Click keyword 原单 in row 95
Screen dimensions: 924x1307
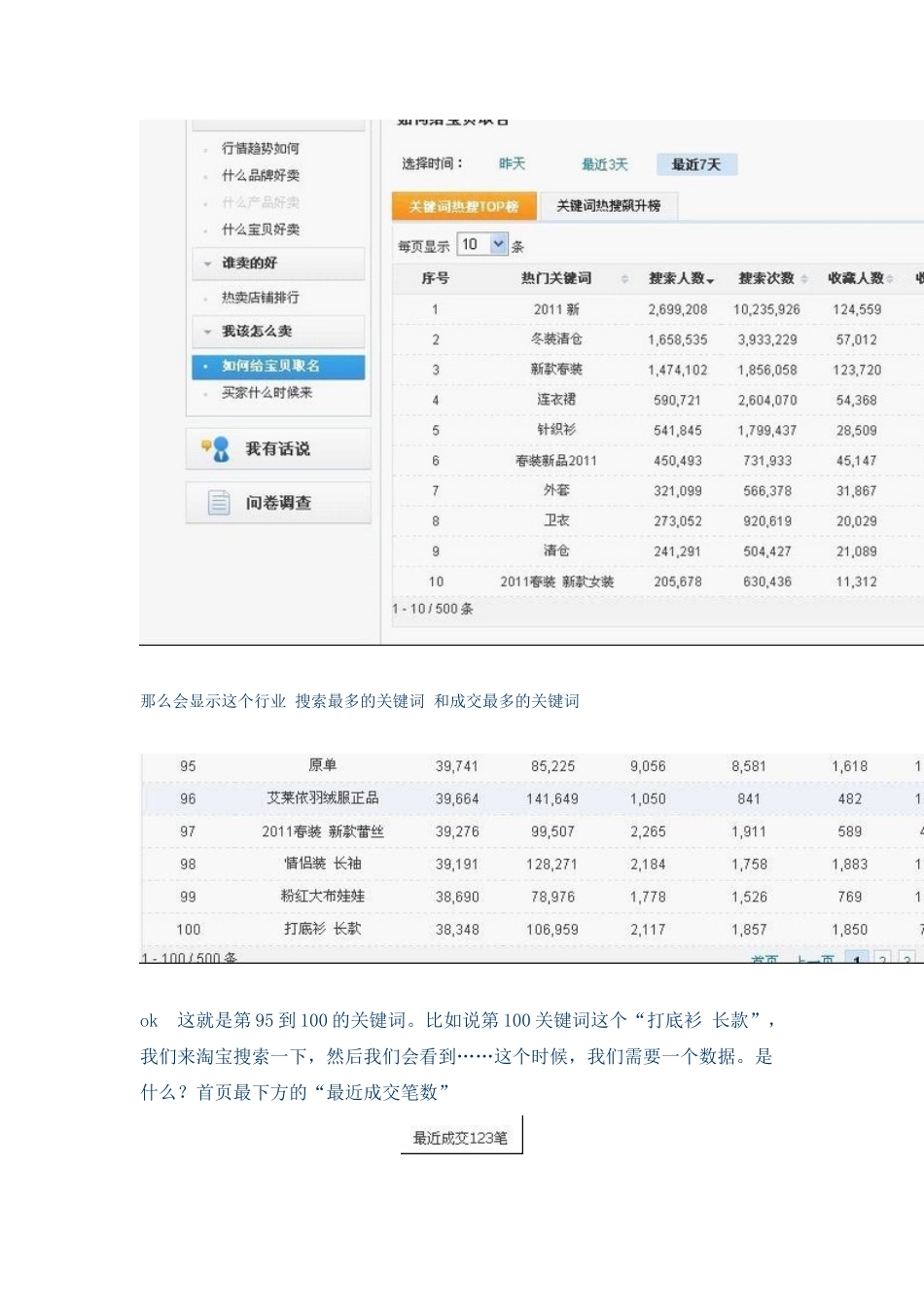point(322,765)
